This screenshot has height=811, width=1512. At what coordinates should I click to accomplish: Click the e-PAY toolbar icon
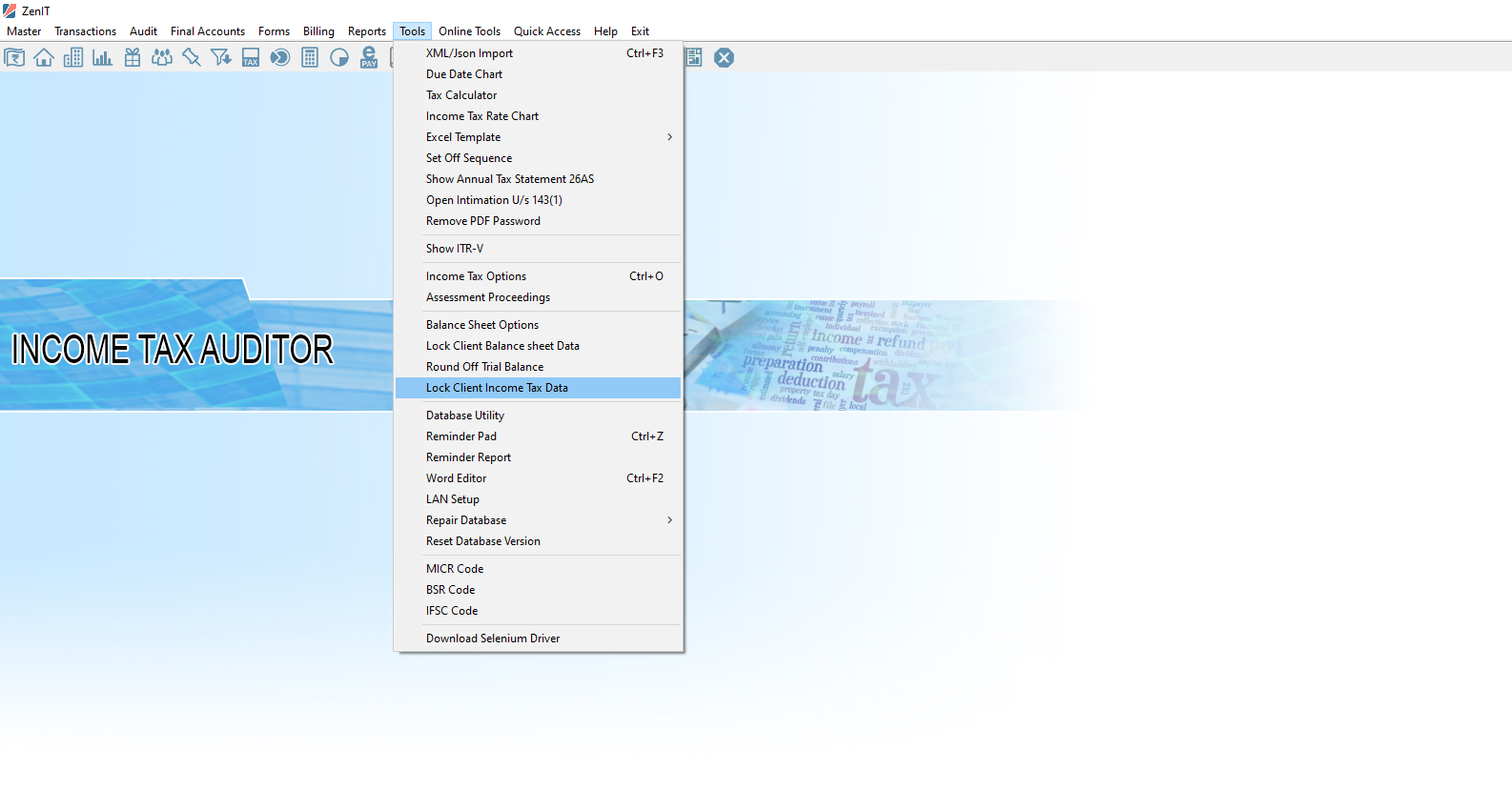[x=369, y=58]
